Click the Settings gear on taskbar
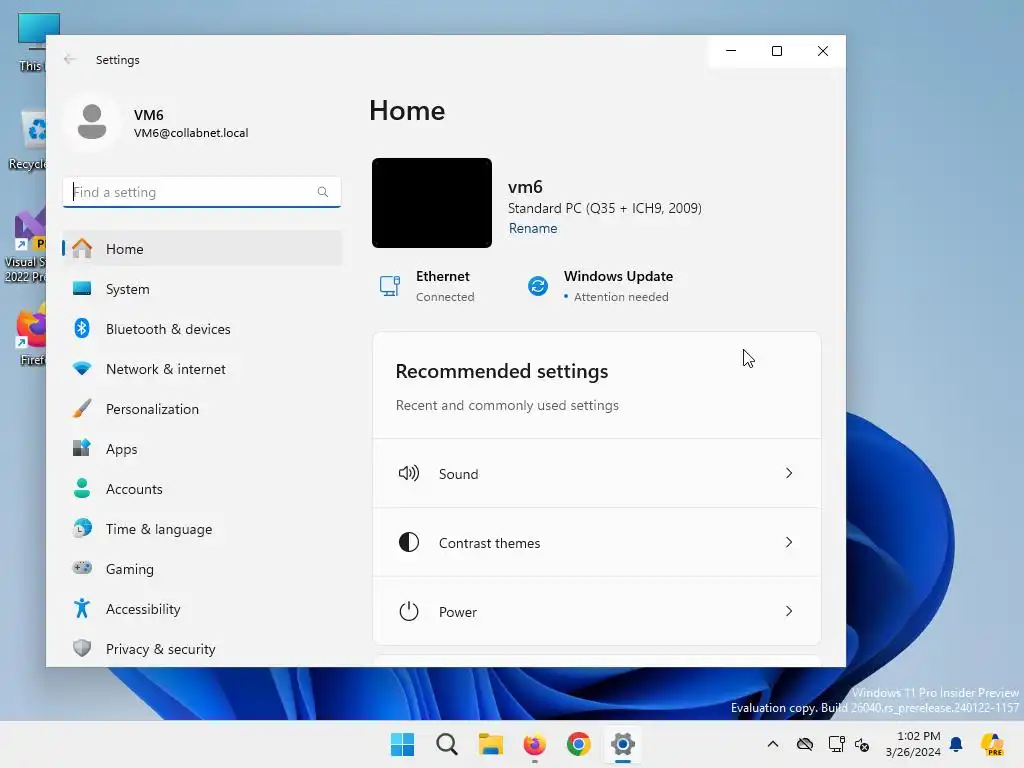This screenshot has width=1024, height=768. pyautogui.click(x=623, y=744)
